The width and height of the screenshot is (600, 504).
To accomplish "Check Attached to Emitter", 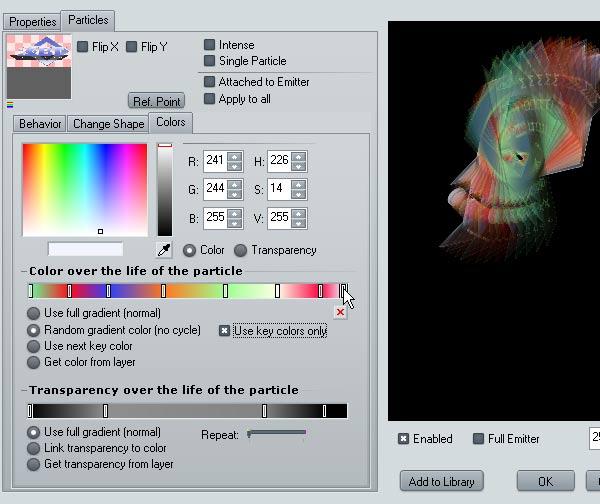I will [209, 82].
